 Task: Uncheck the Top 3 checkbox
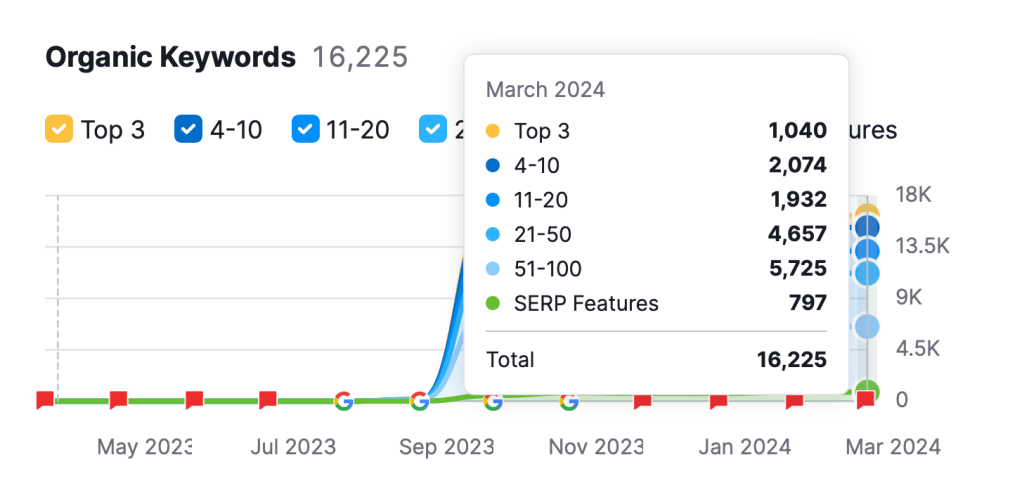(x=59, y=130)
